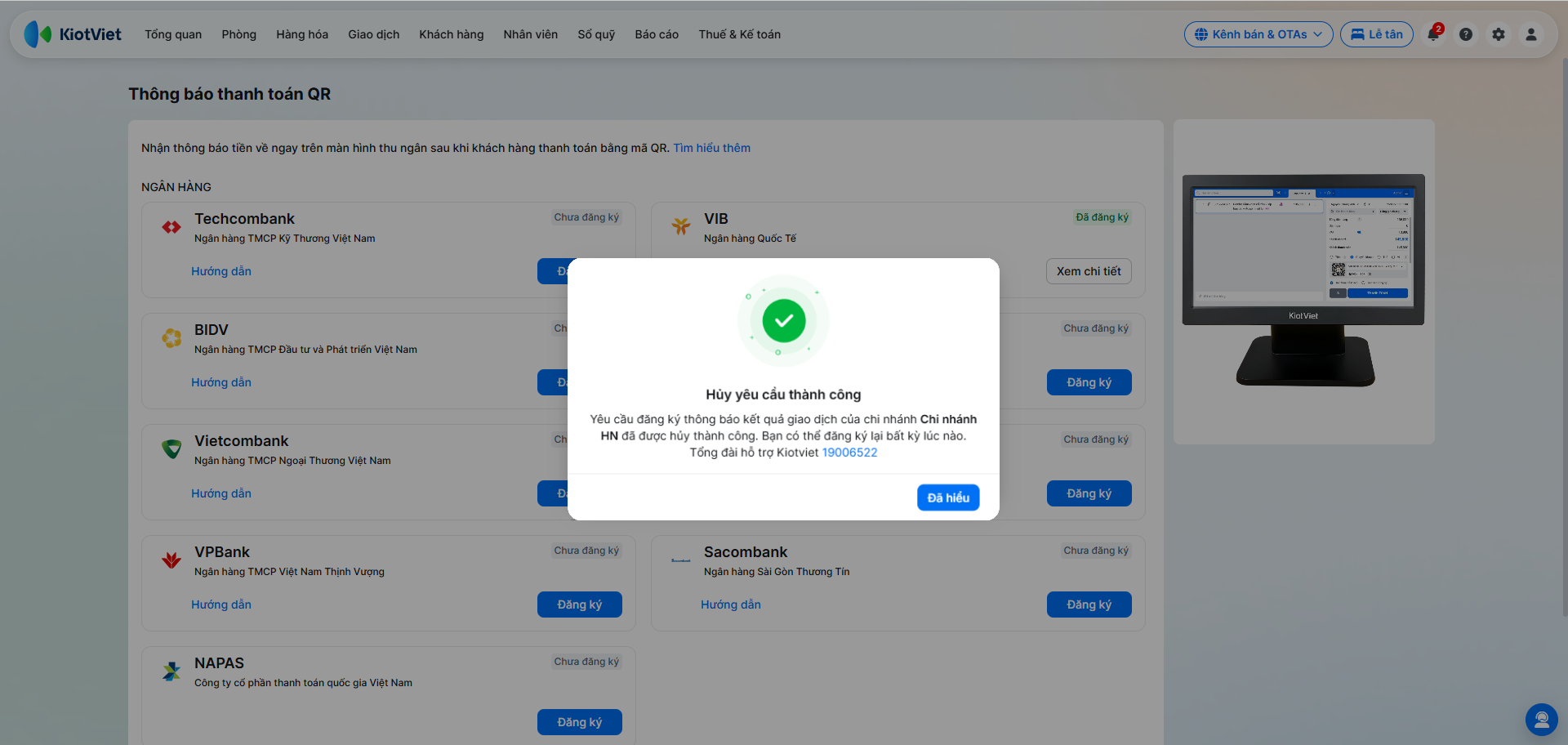The width and height of the screenshot is (1568, 745).
Task: Click the VIB bank logo icon
Action: (681, 226)
